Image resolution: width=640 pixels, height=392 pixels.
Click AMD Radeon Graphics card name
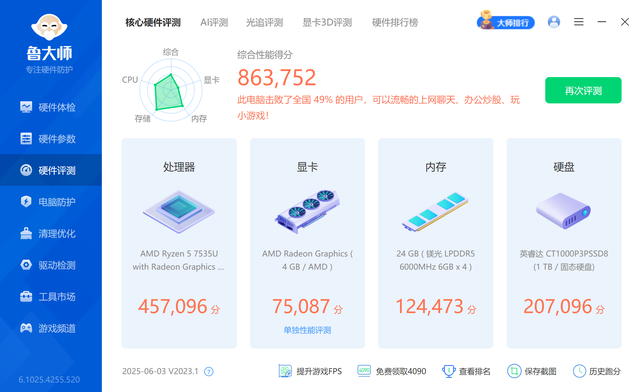307,260
